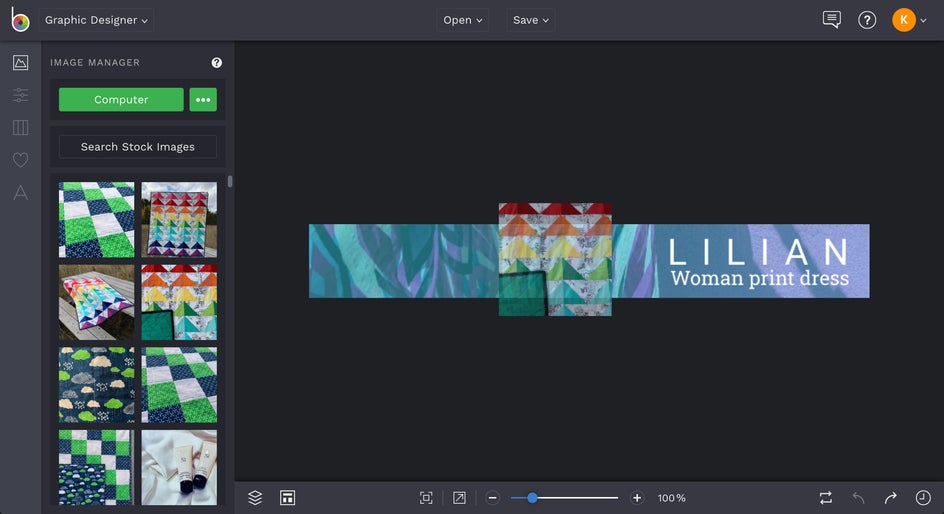Select the green and navy checkered quilt thumbnail in top row
Viewport: 944px width, 514px height.
96,220
